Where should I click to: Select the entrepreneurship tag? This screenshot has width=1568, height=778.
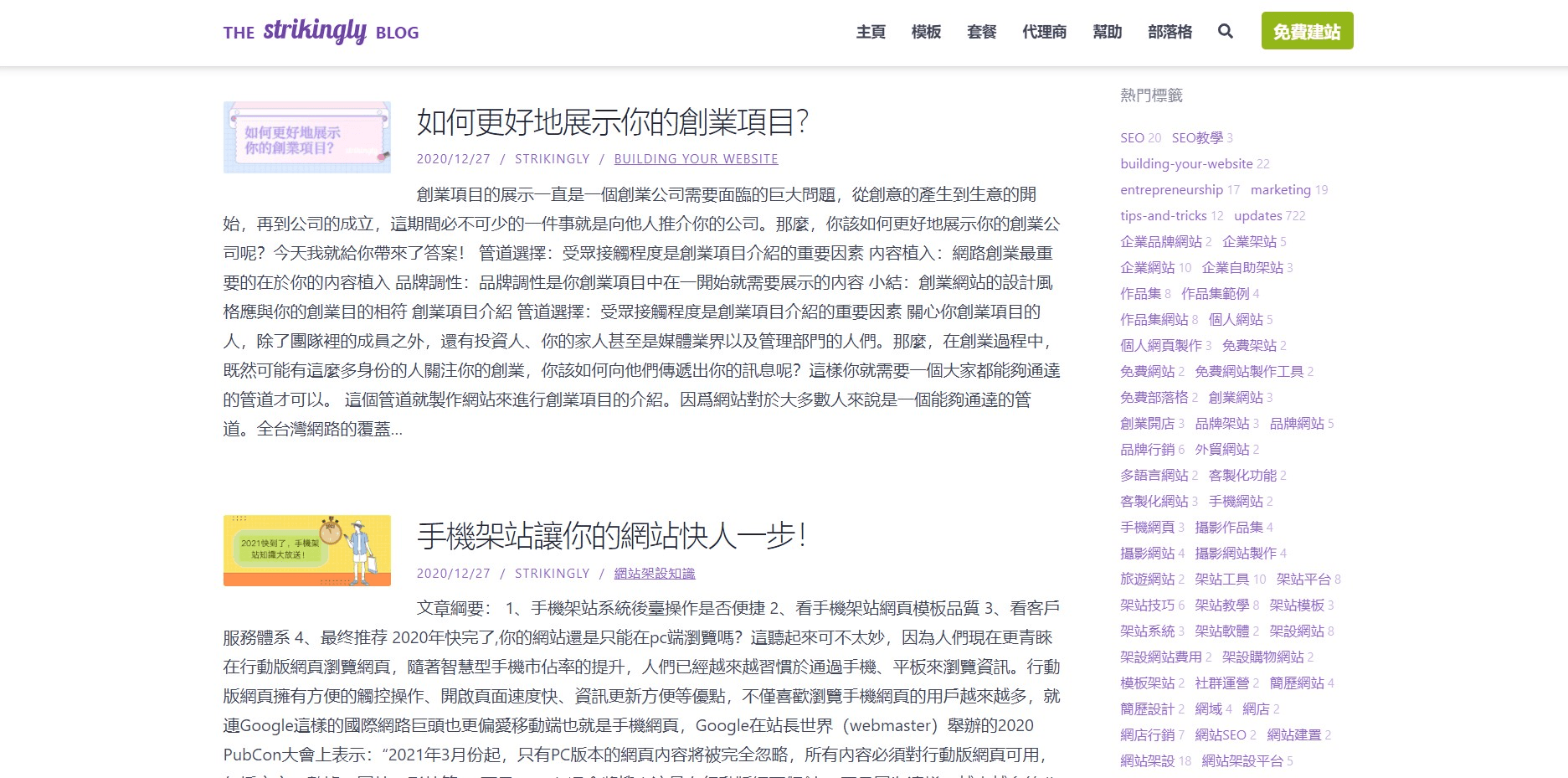tap(1170, 189)
